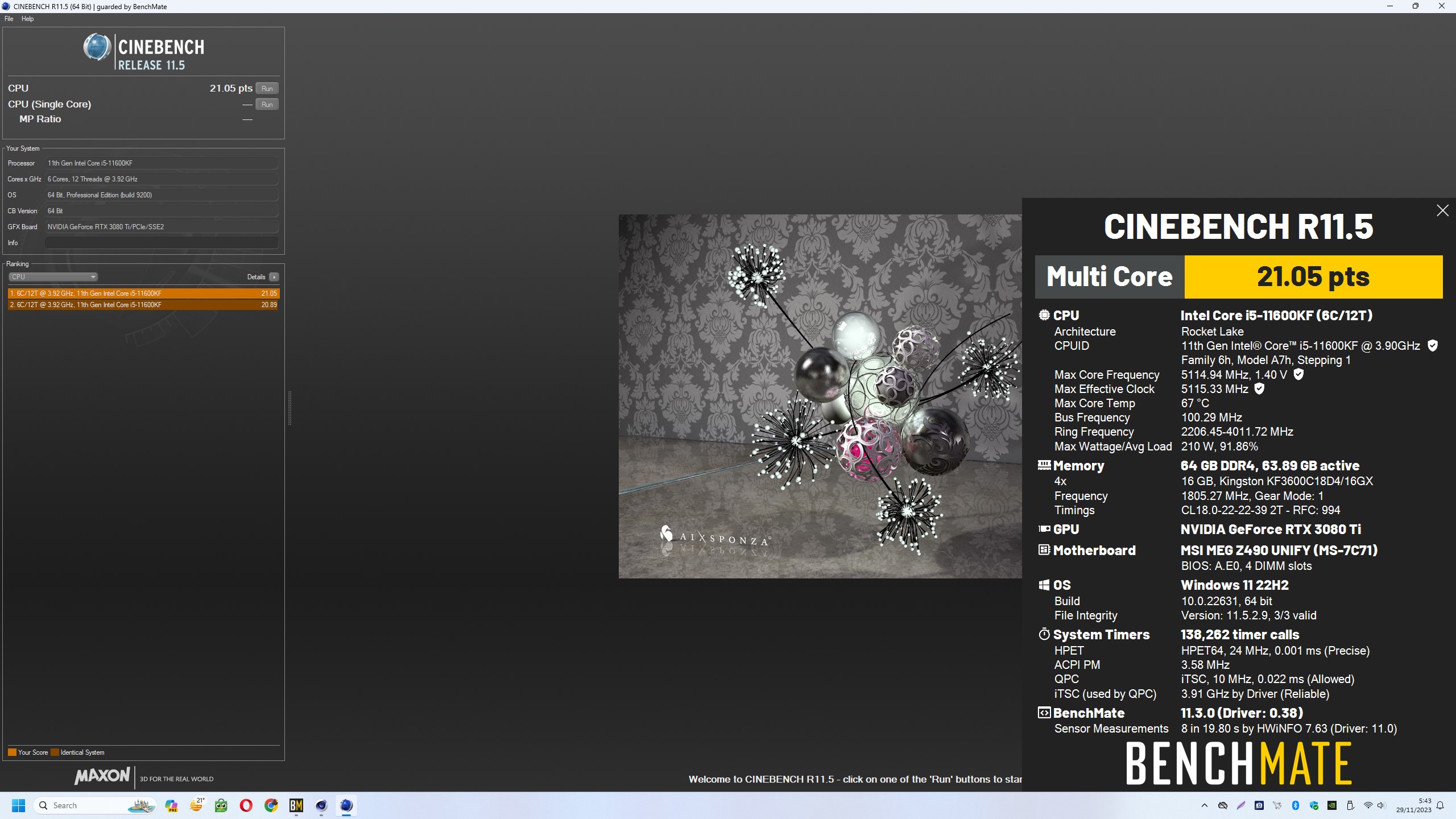The image size is (1456, 819).
Task: Click the GFX Board field
Action: coord(162,227)
